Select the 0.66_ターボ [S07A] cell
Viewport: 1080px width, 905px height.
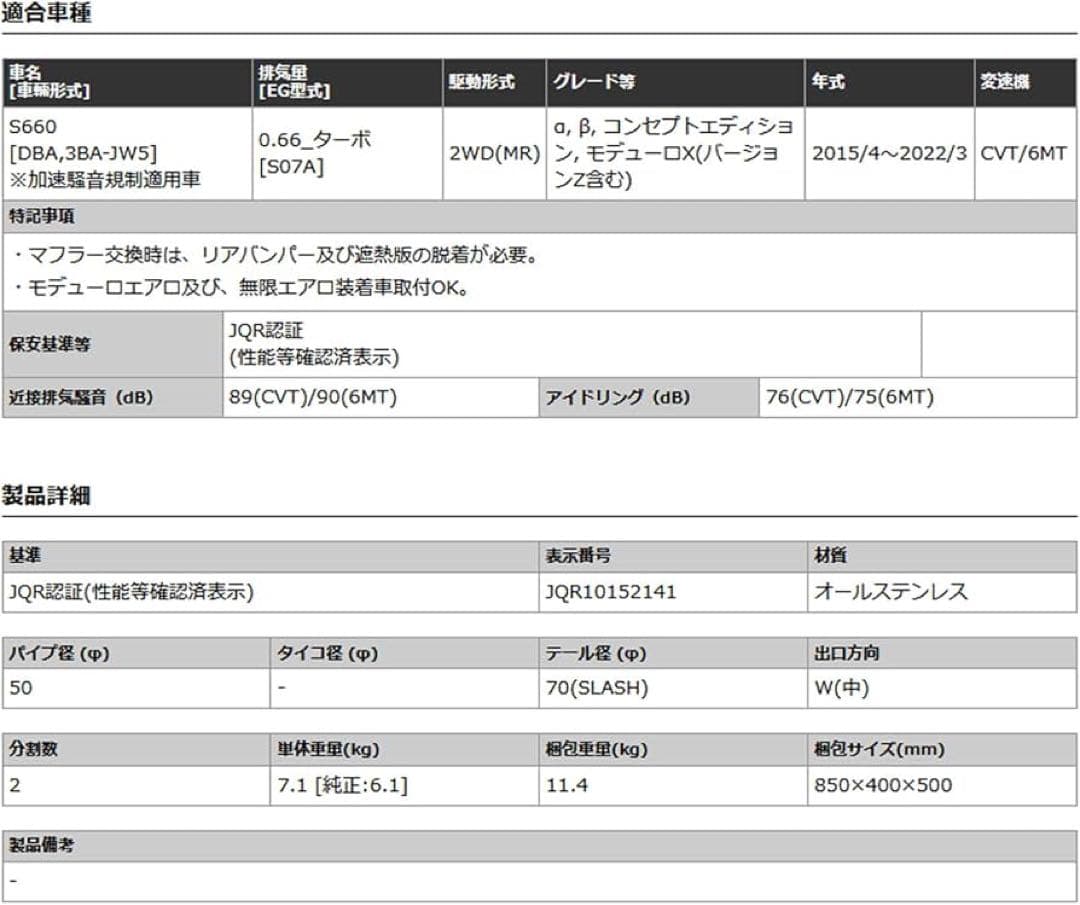tap(348, 153)
